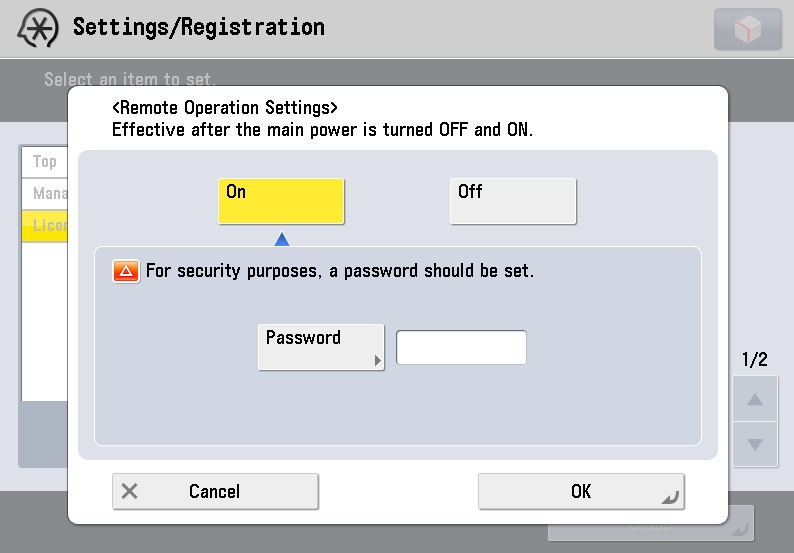Click the security password warning message
The width and height of the screenshot is (794, 553).
pyautogui.click(x=340, y=271)
